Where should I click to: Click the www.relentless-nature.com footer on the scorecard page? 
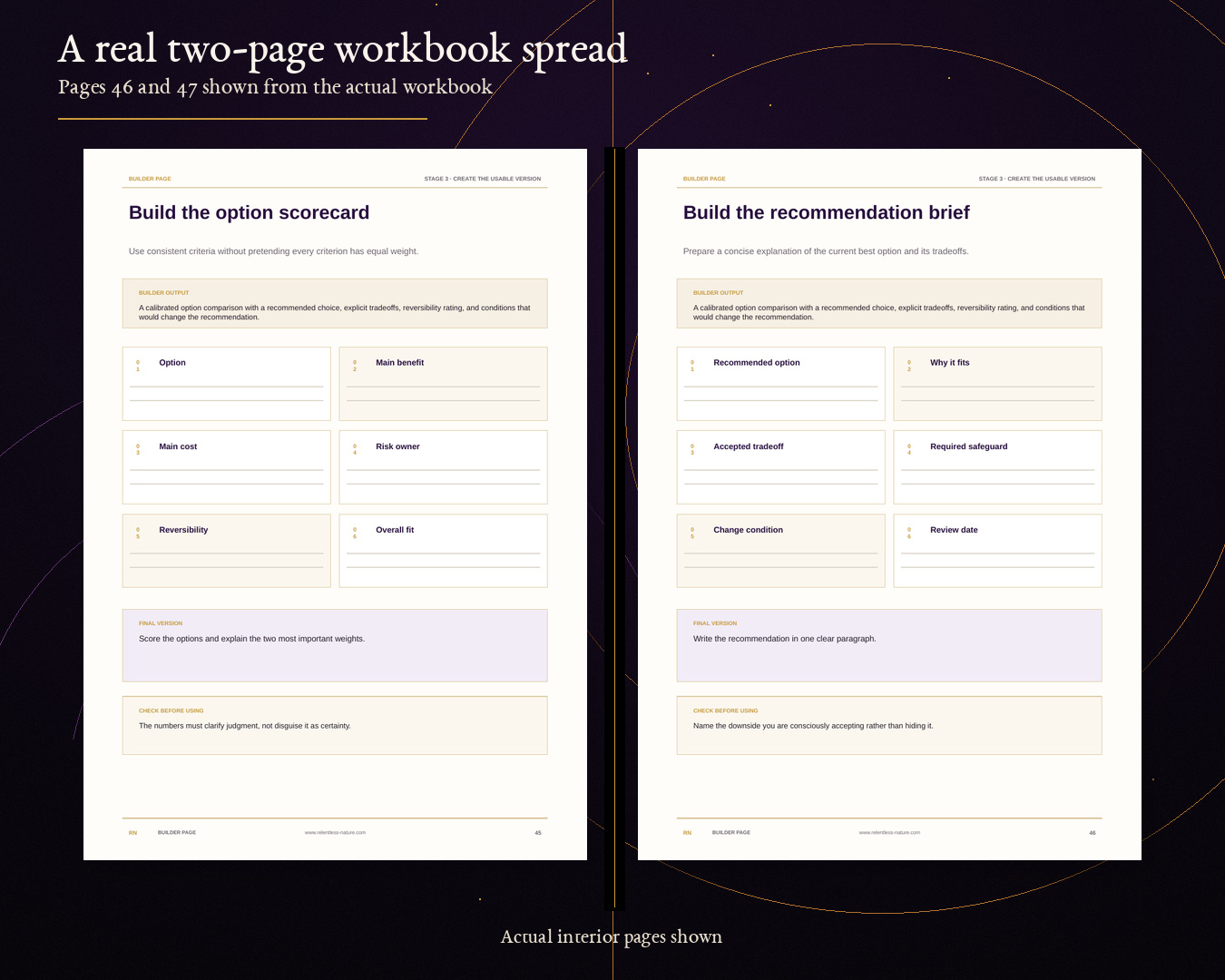[x=335, y=832]
